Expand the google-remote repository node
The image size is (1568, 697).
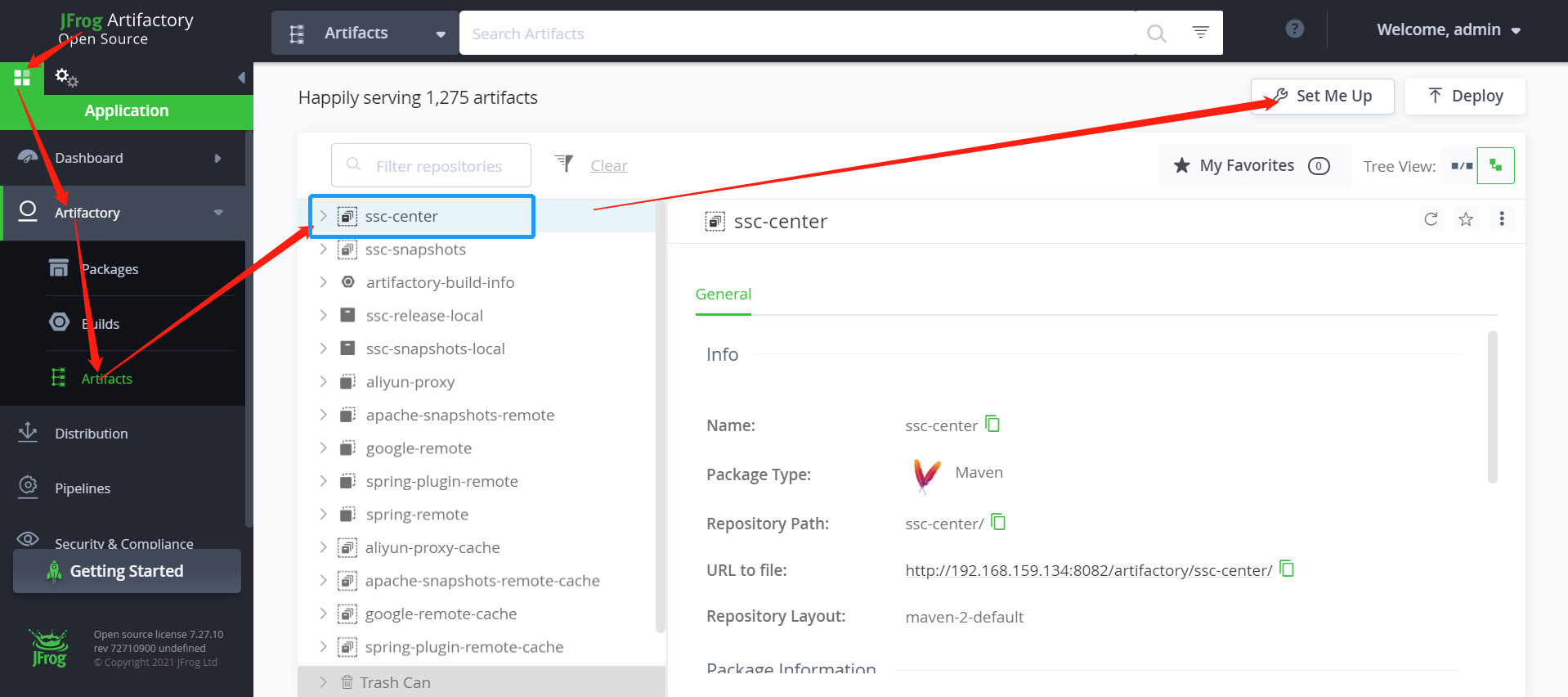pyautogui.click(x=323, y=447)
